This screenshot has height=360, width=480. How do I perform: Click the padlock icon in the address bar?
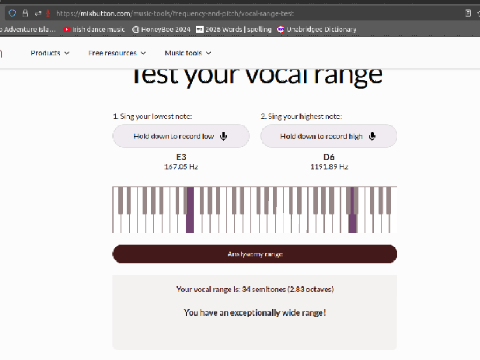click(x=25, y=13)
